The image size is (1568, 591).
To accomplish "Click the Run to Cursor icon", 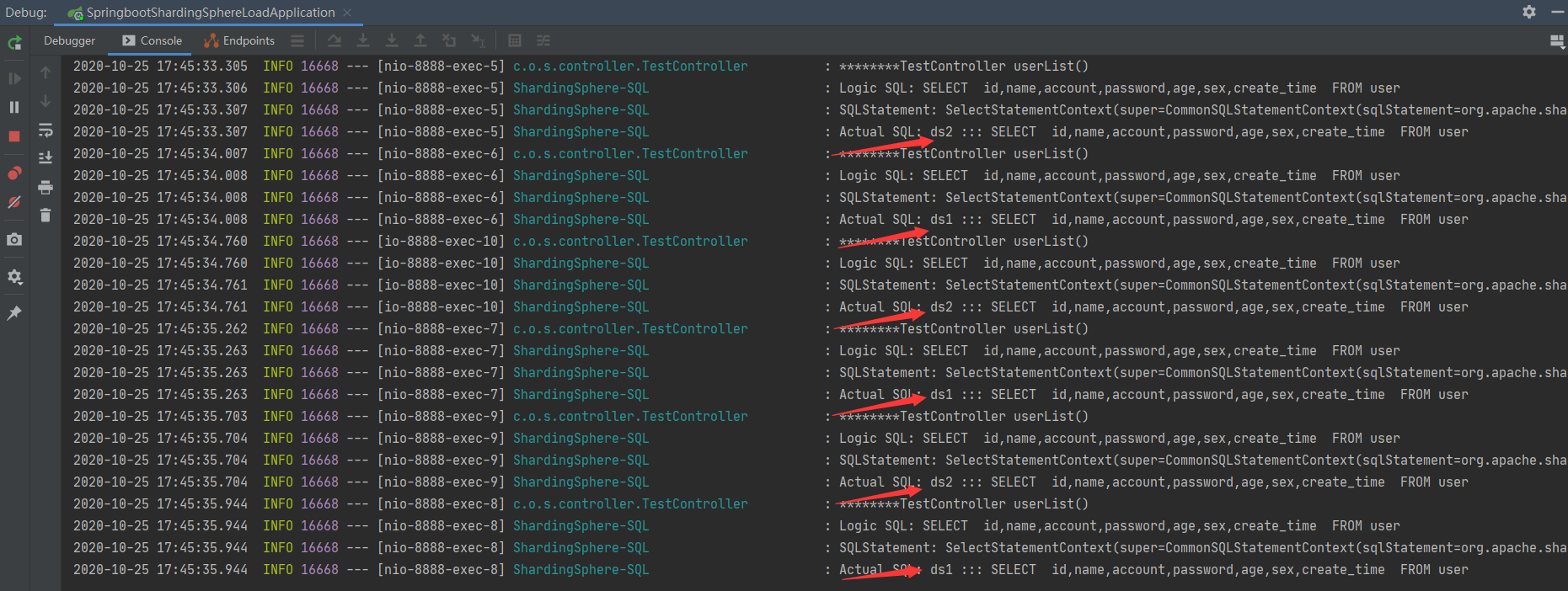I will pos(478,40).
